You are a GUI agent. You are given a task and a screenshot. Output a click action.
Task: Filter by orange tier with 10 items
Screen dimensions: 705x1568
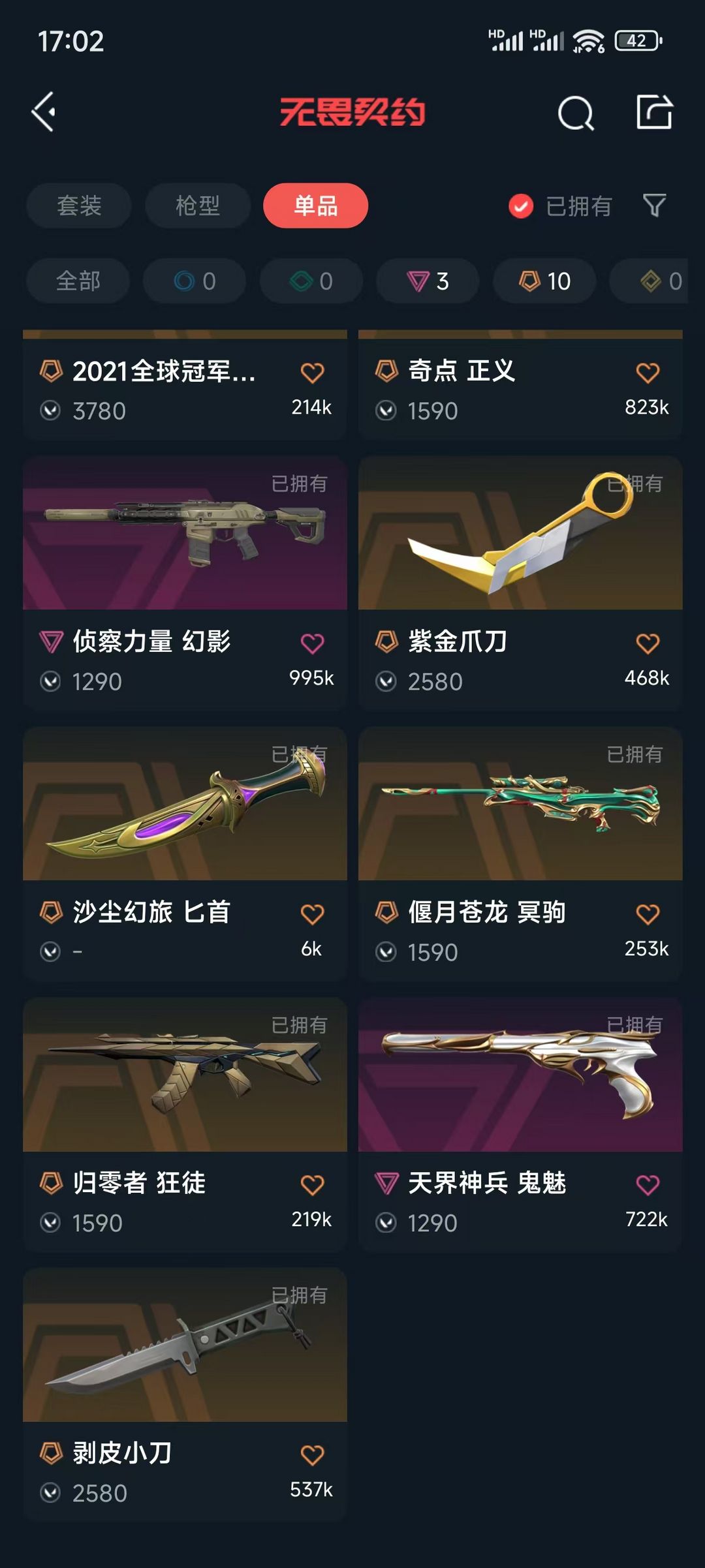[544, 281]
